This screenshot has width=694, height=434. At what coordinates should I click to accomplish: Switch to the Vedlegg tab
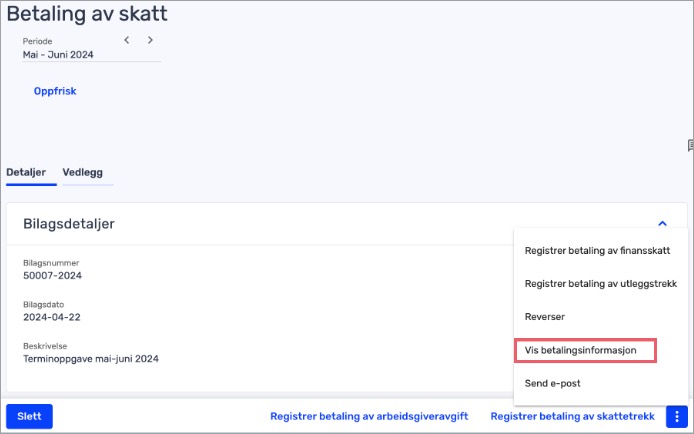pyautogui.click(x=83, y=172)
